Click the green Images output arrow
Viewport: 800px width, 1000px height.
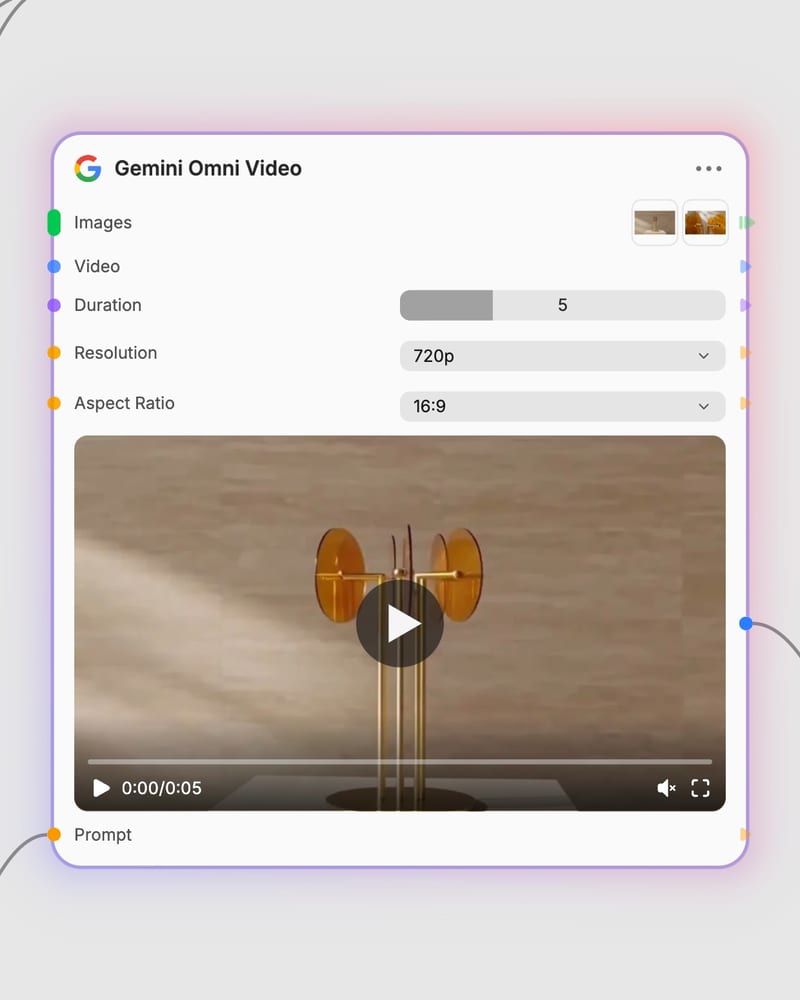coord(746,223)
